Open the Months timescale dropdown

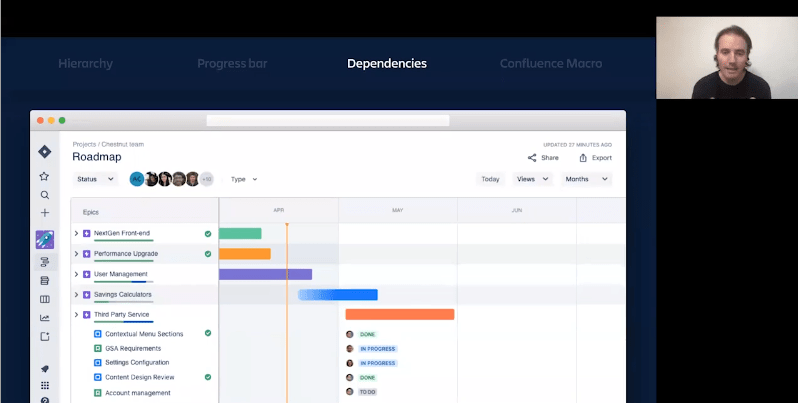pos(586,179)
